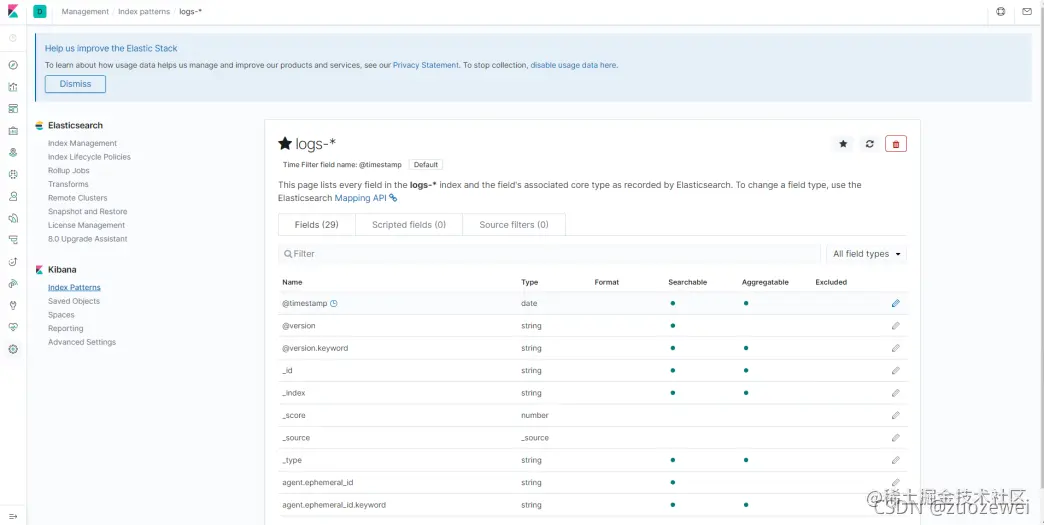This screenshot has height=525, width=1044.
Task: Edit the _id field pencil icon
Action: point(896,371)
